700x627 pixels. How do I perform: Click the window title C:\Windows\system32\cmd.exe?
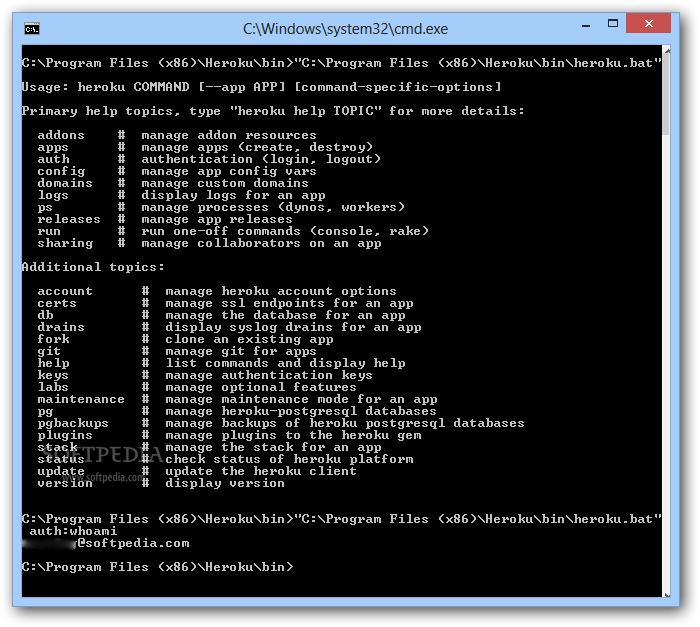point(345,29)
